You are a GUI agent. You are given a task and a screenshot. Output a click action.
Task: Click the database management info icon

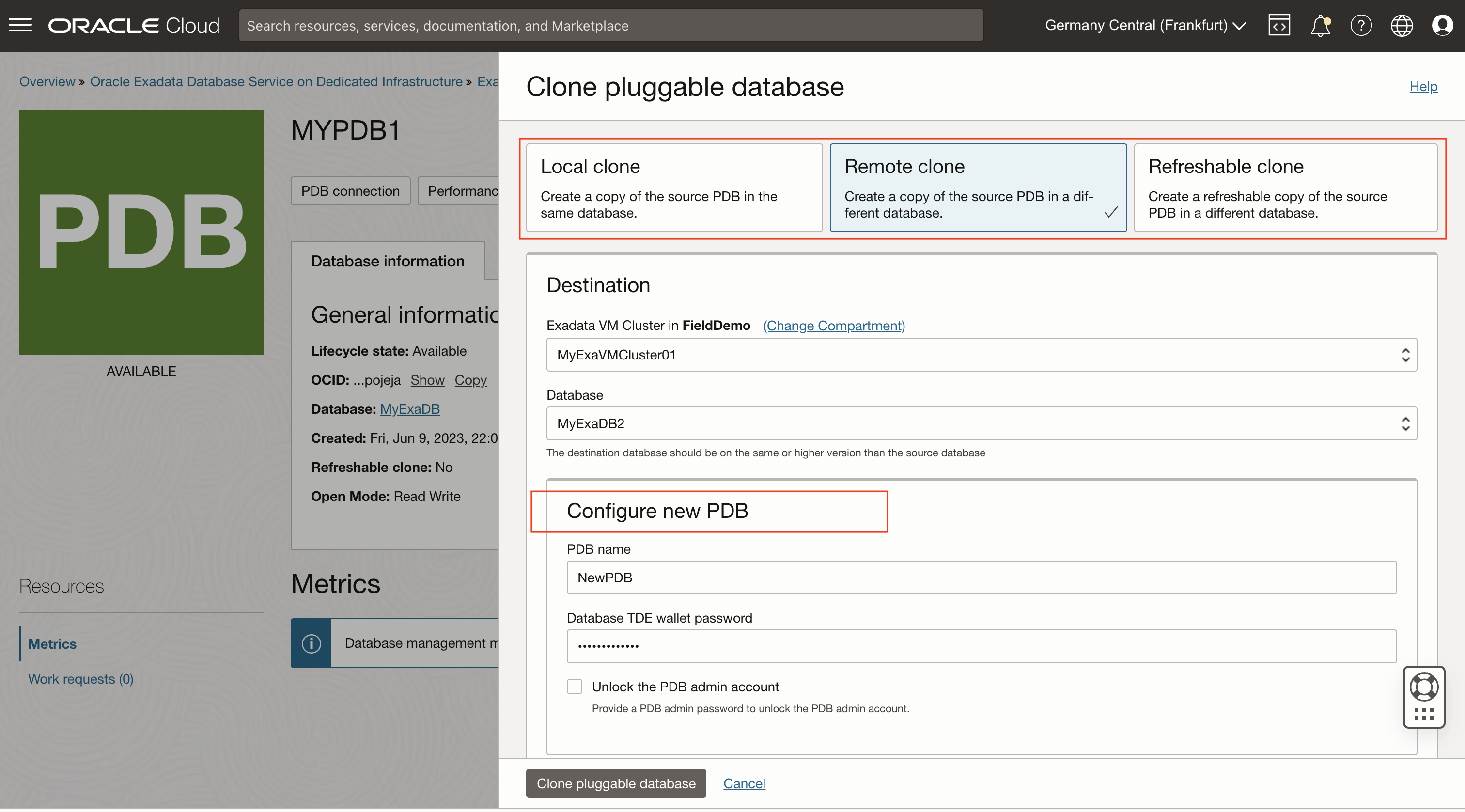tap(311, 644)
